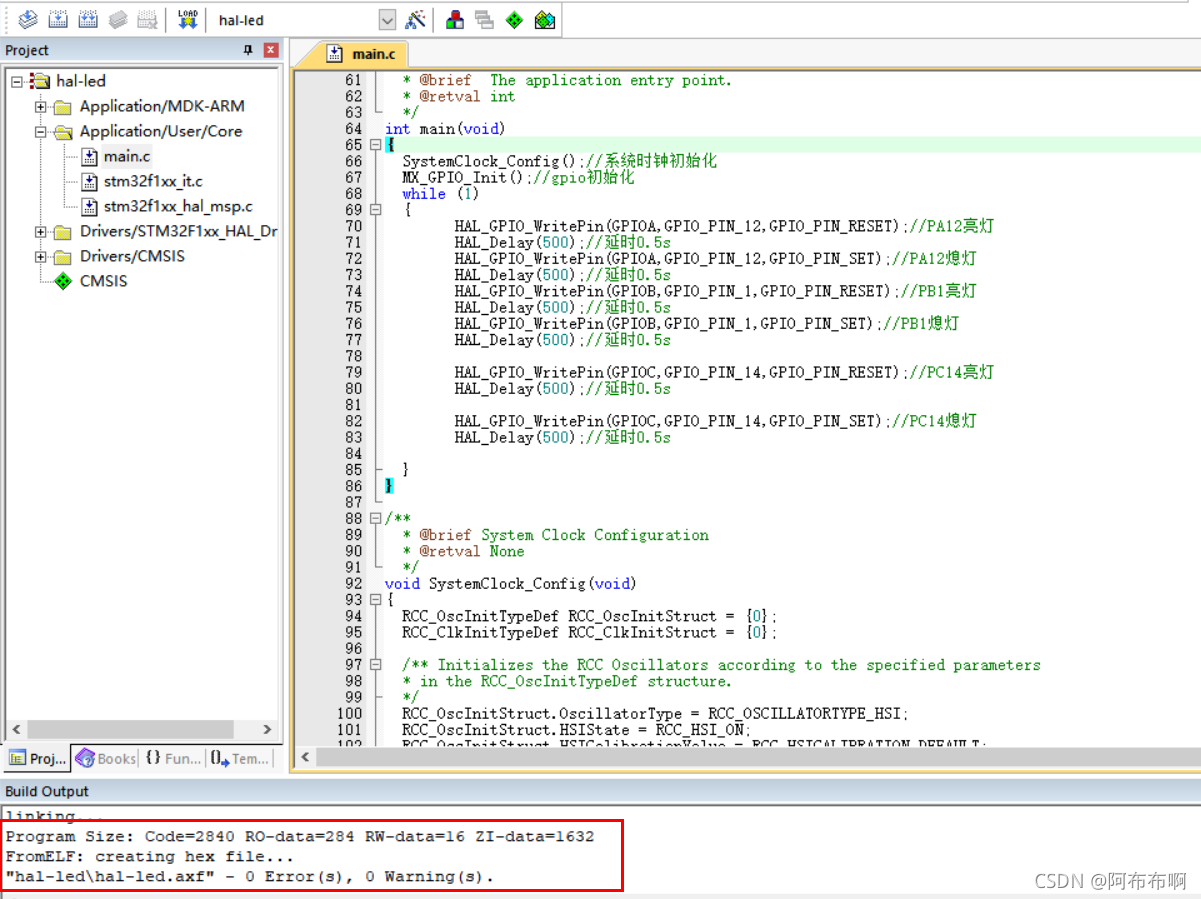Click the Build target toolbar icon
Viewport: 1201px width, 899px height.
pyautogui.click(x=58, y=19)
